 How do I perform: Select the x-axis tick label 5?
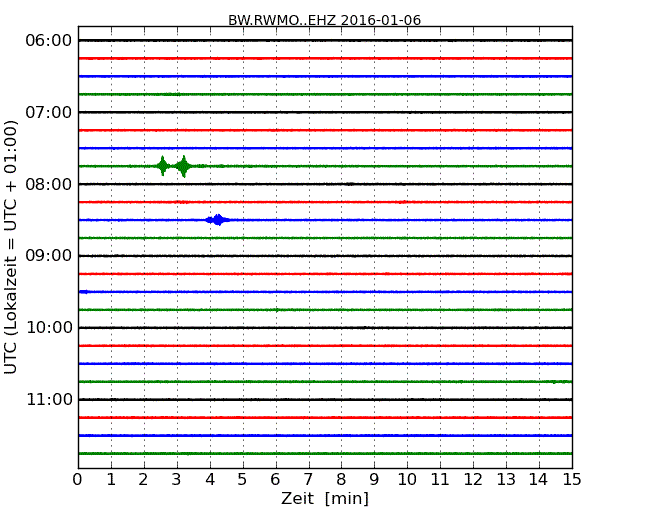pyautogui.click(x=242, y=479)
